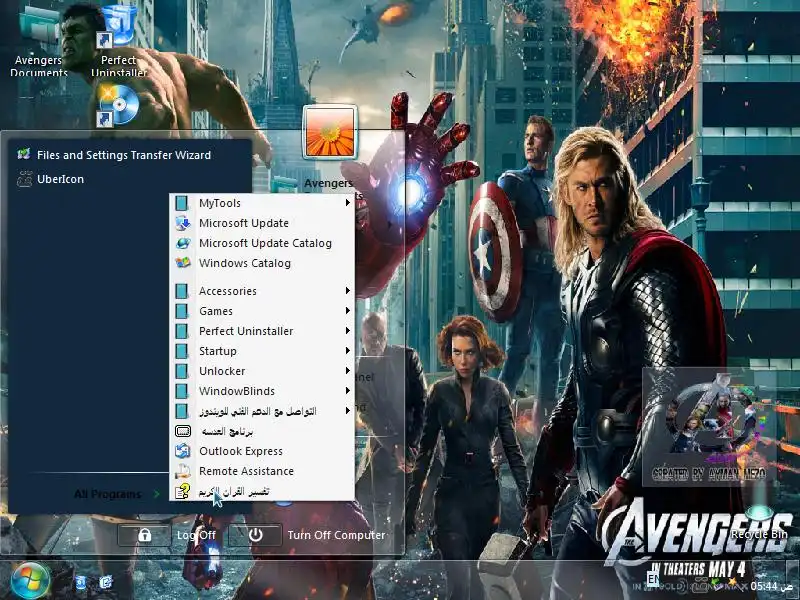Click the 'e' Quick Launch icon
The image size is (800, 600).
pyautogui.click(x=106, y=582)
